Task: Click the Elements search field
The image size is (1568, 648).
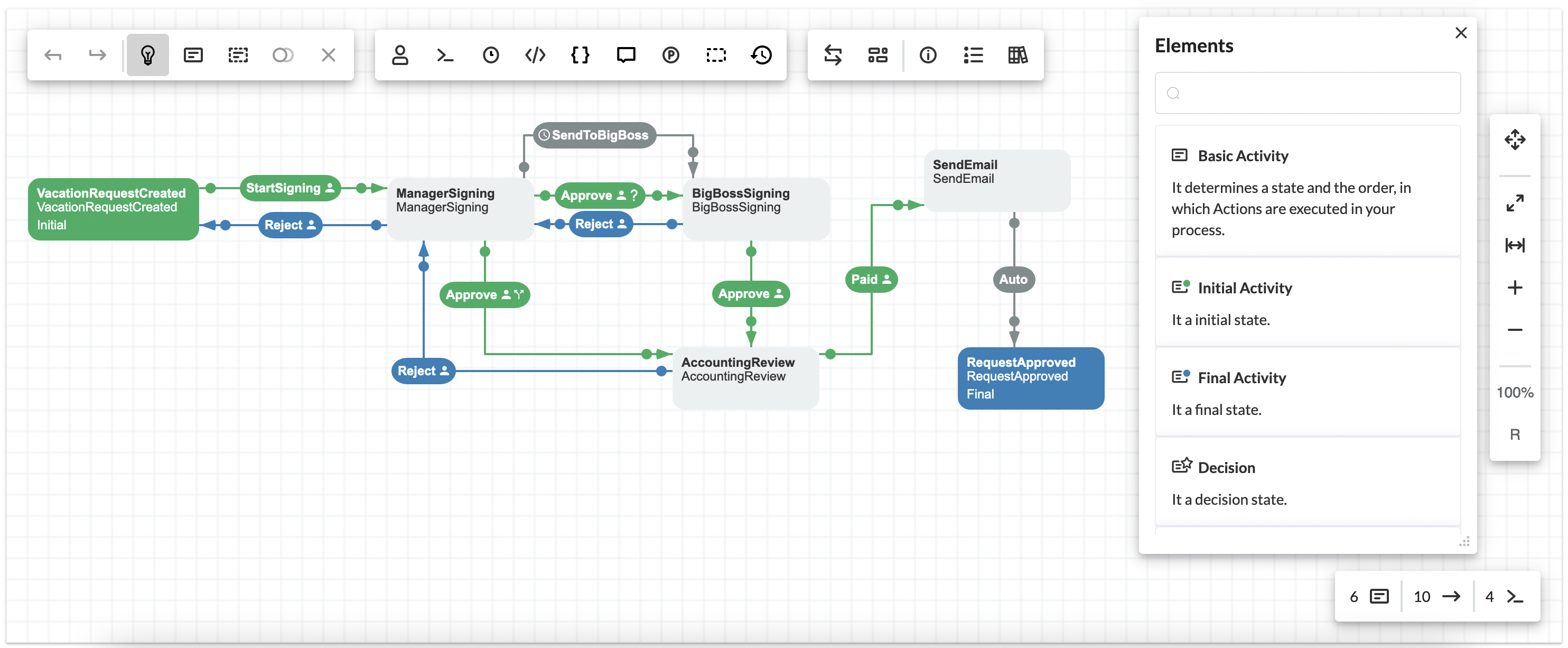Action: pos(1307,92)
